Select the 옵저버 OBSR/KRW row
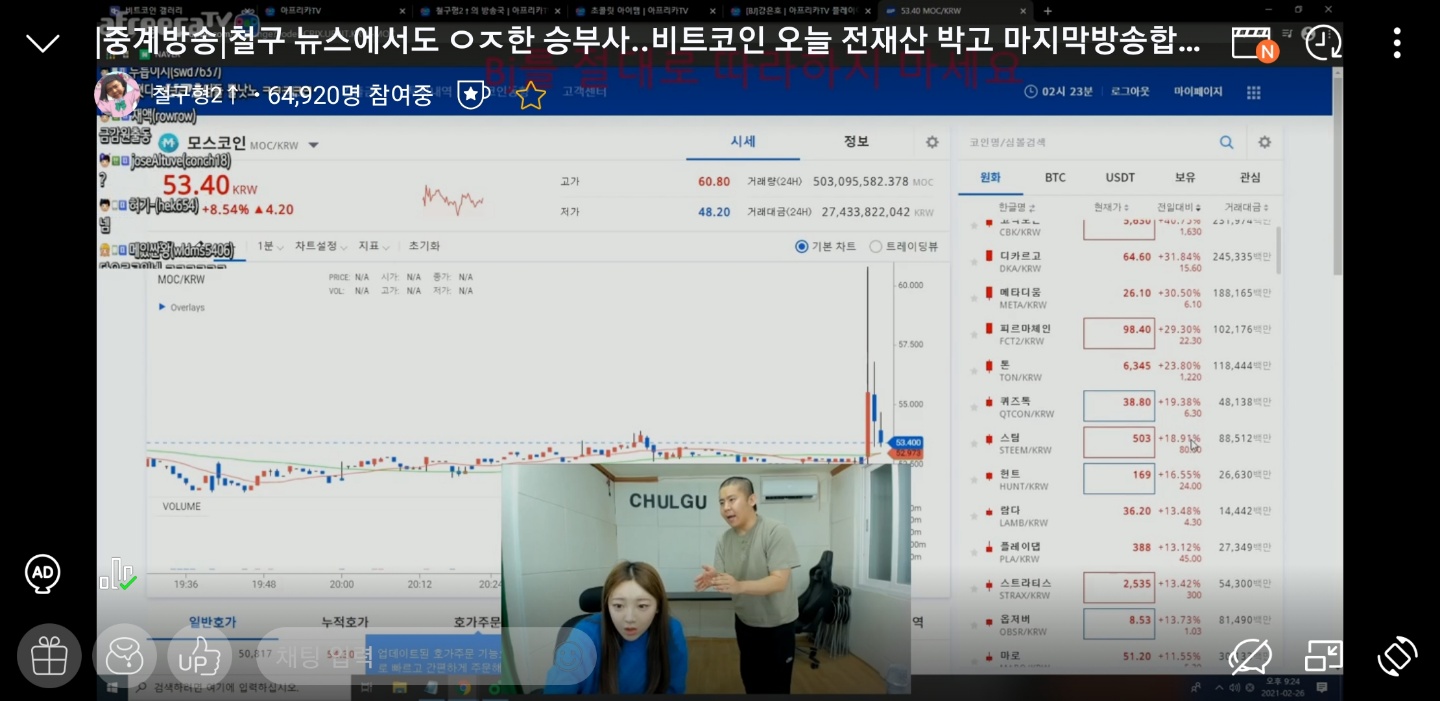Viewport: 1440px width, 701px height. tap(1120, 625)
